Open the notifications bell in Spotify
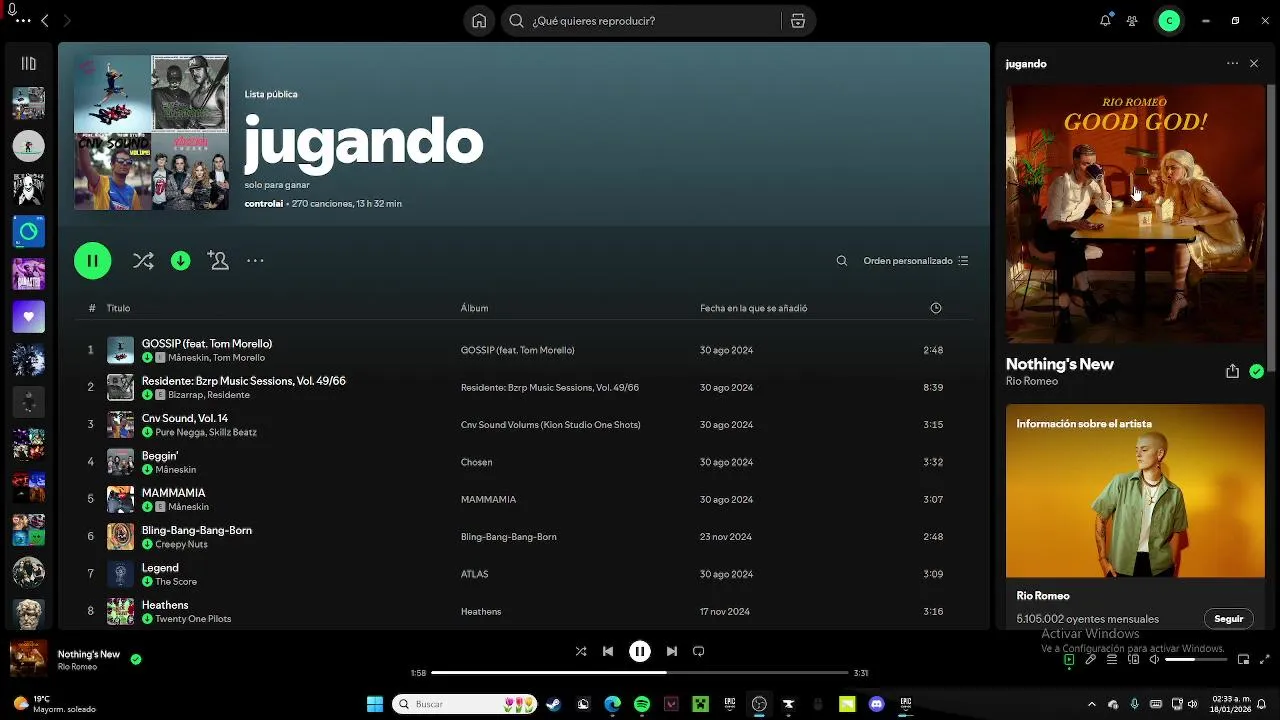Viewport: 1280px width, 720px height. [x=1105, y=21]
